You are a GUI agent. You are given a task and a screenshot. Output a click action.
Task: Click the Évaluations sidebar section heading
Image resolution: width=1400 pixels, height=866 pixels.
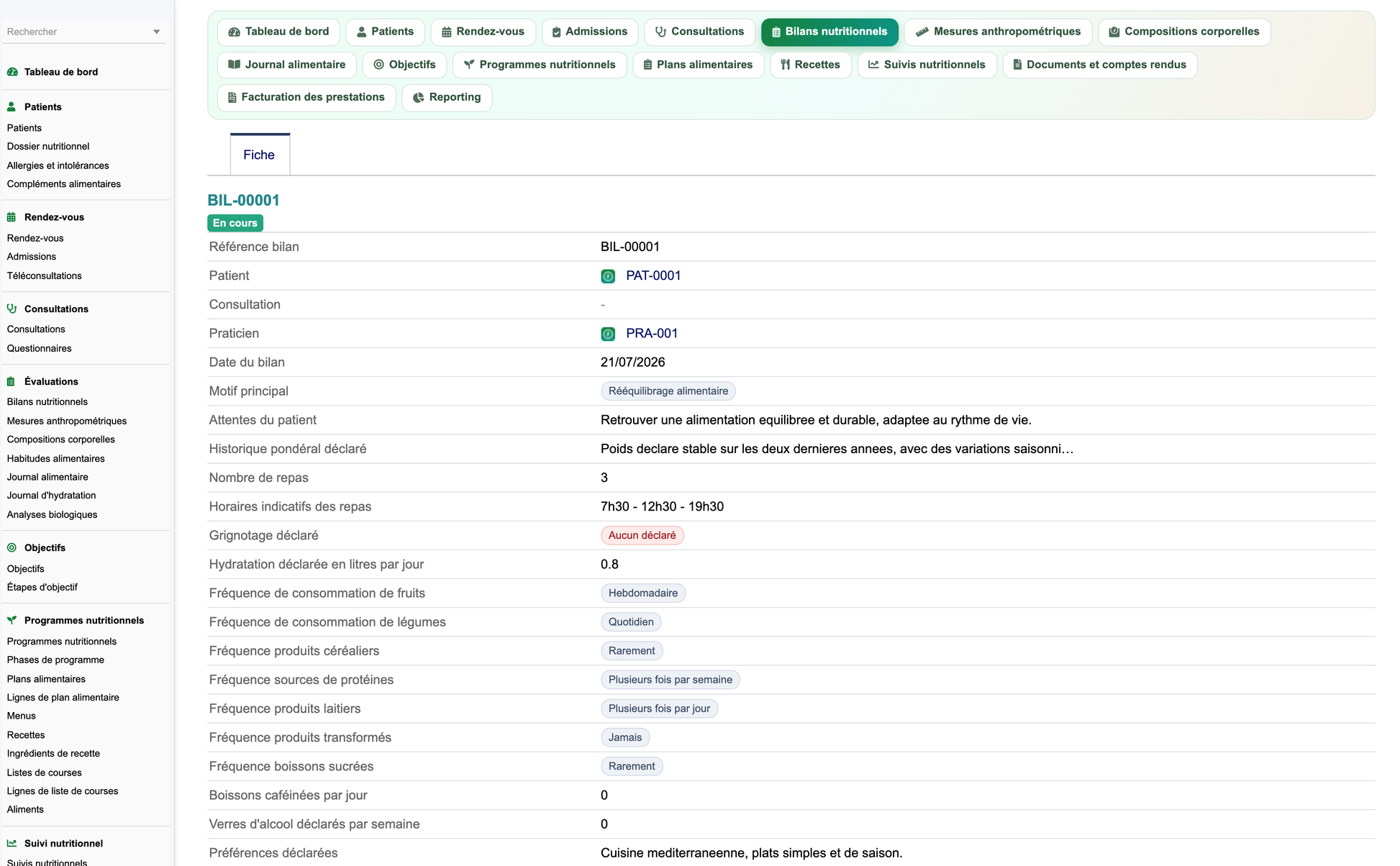(x=51, y=382)
